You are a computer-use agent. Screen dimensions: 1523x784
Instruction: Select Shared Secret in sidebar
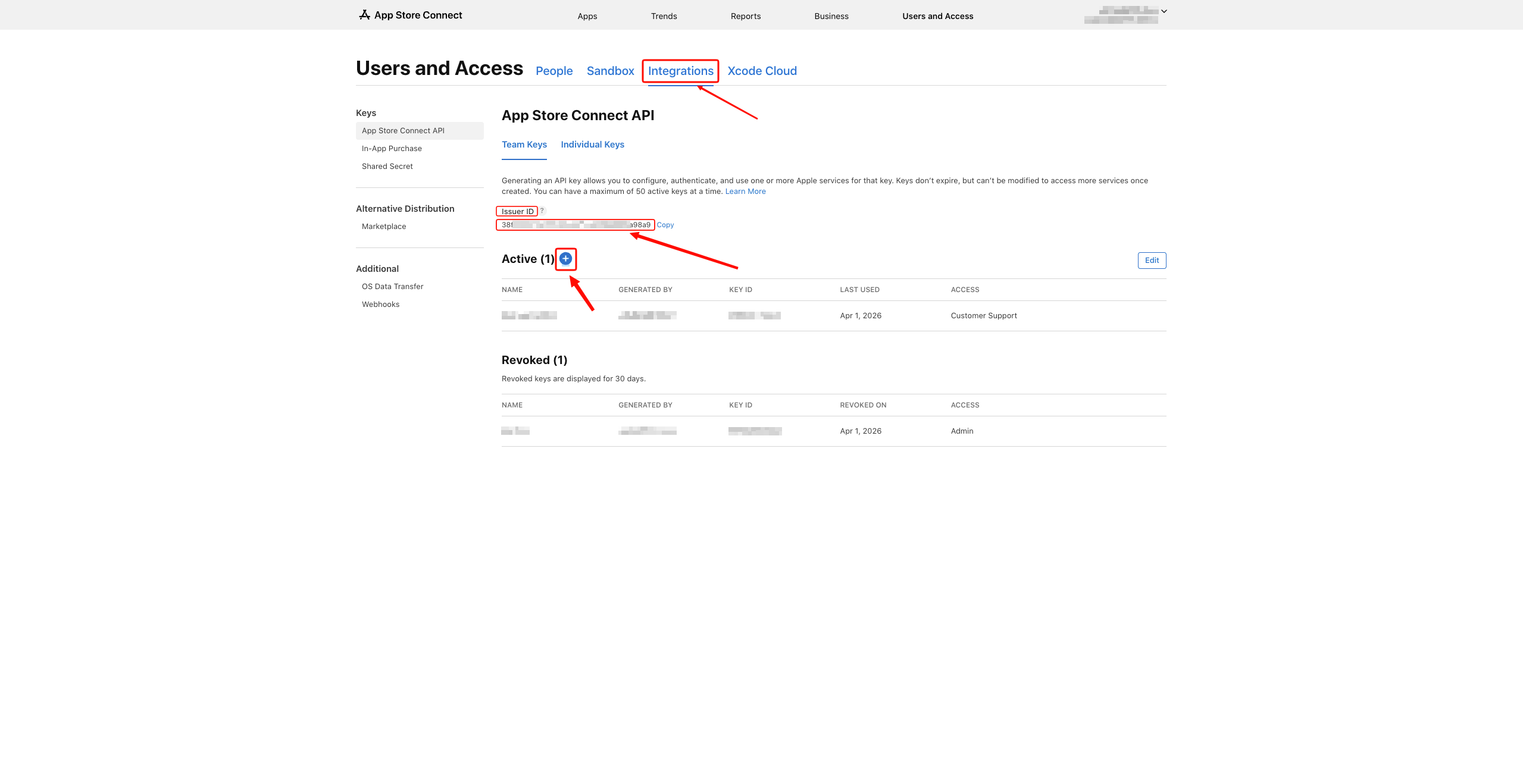click(x=387, y=167)
